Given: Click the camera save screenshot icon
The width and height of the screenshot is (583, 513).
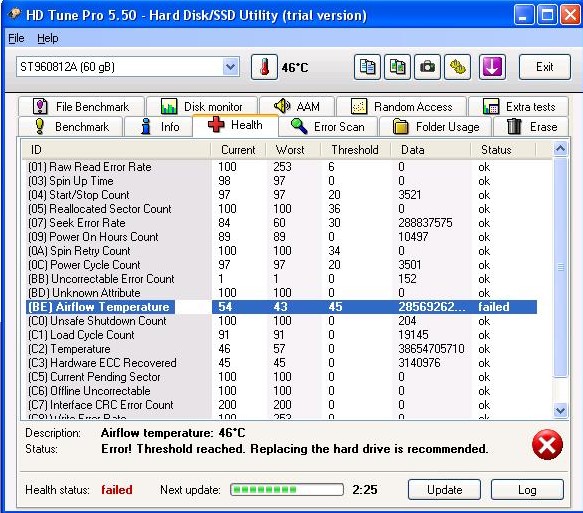Looking at the screenshot, I should (427, 67).
